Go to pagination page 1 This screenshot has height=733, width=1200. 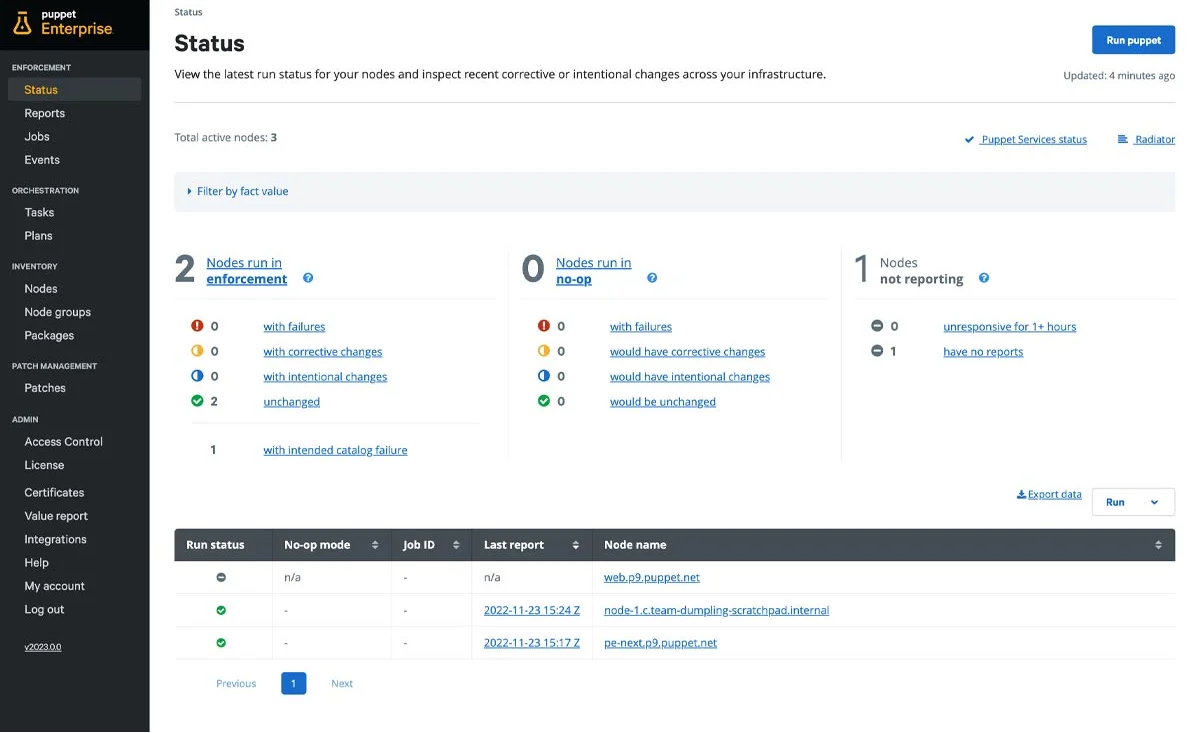(x=293, y=683)
